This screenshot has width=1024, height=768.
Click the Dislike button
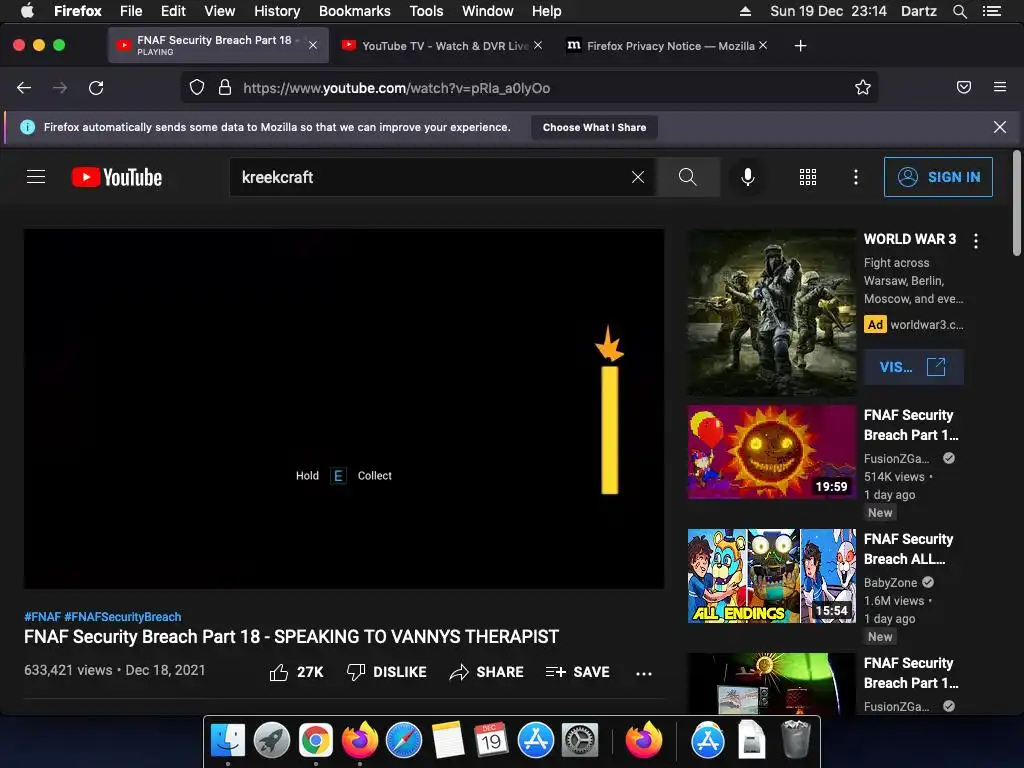(x=387, y=672)
